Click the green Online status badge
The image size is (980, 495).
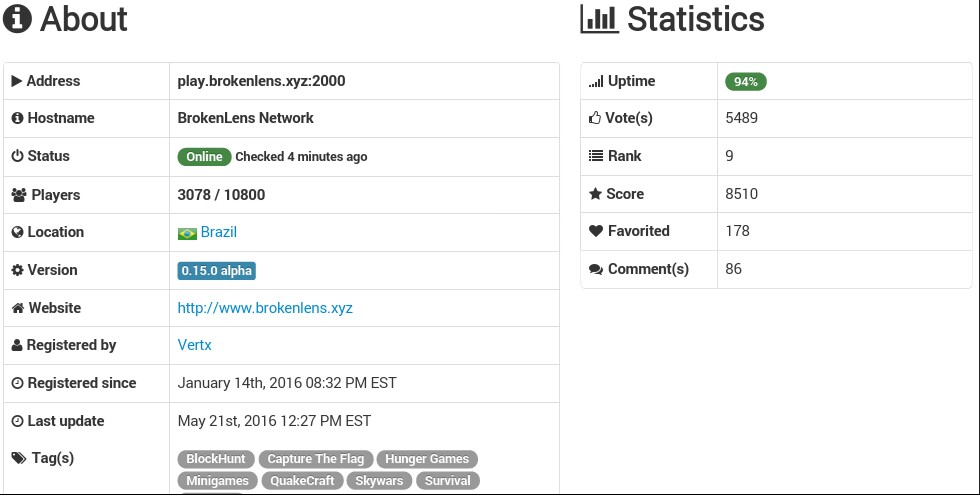(x=204, y=157)
